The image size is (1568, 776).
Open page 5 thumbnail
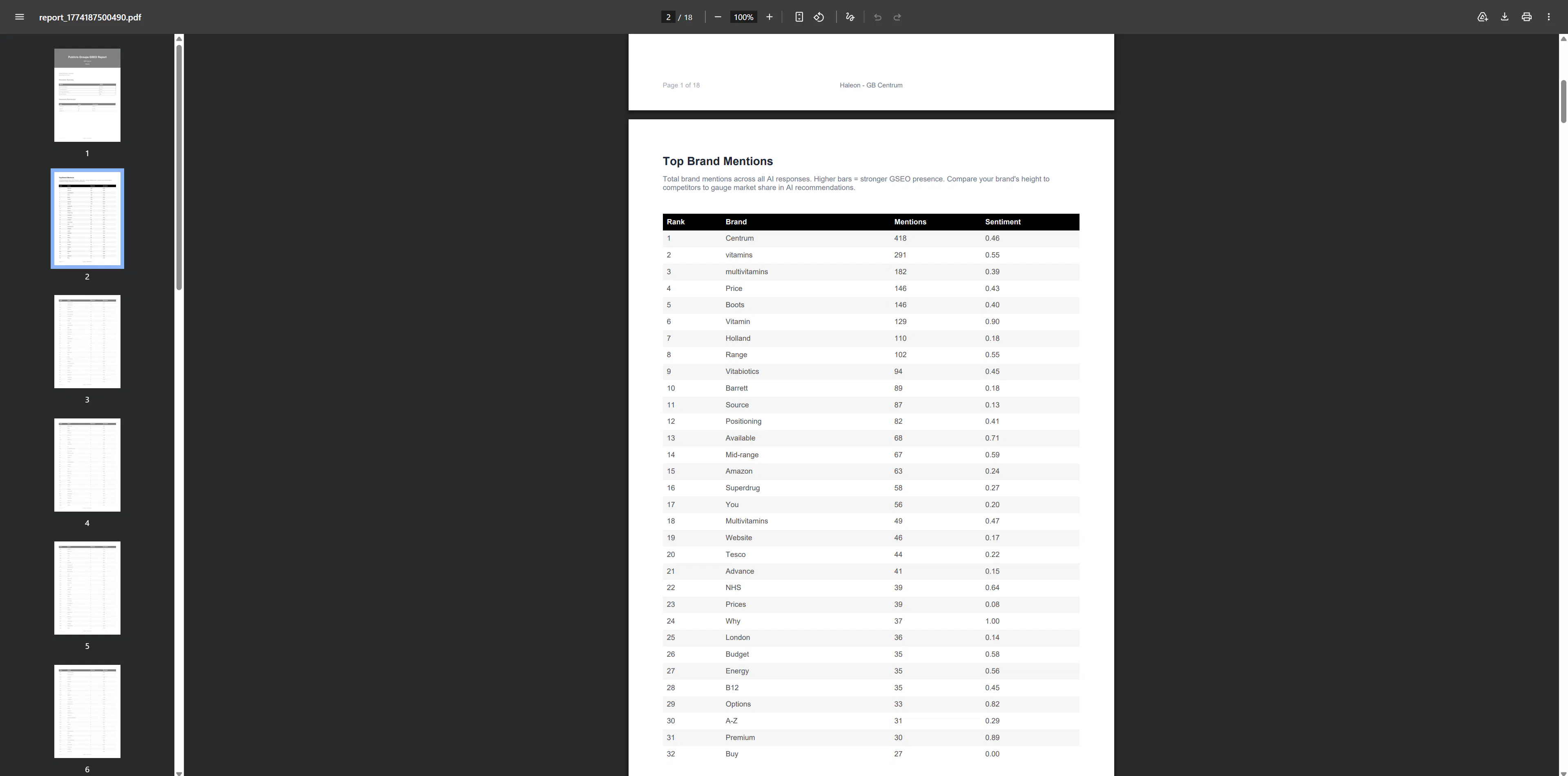pos(87,588)
